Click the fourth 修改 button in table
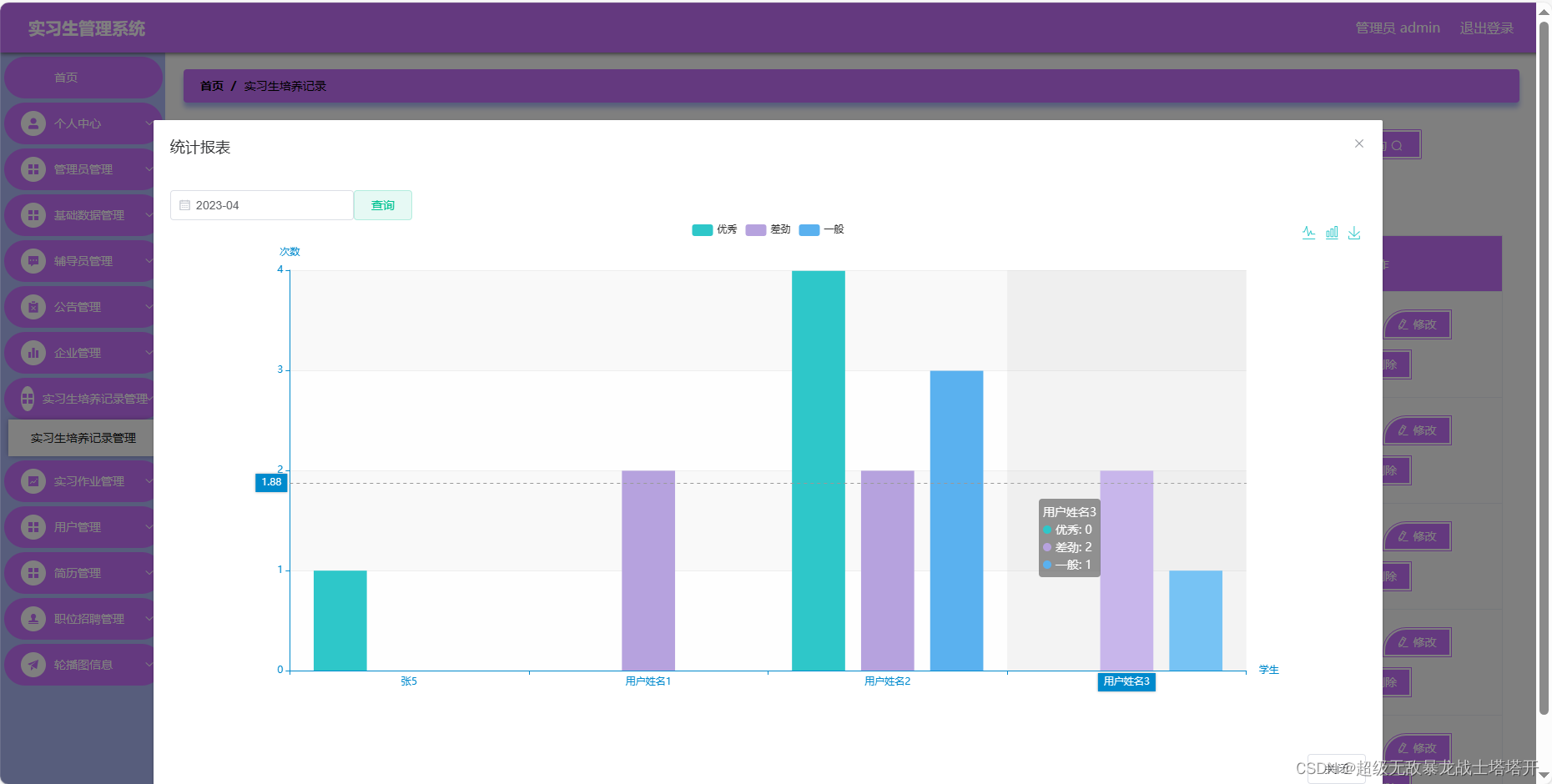Viewport: 1552px width, 784px height. tap(1418, 642)
